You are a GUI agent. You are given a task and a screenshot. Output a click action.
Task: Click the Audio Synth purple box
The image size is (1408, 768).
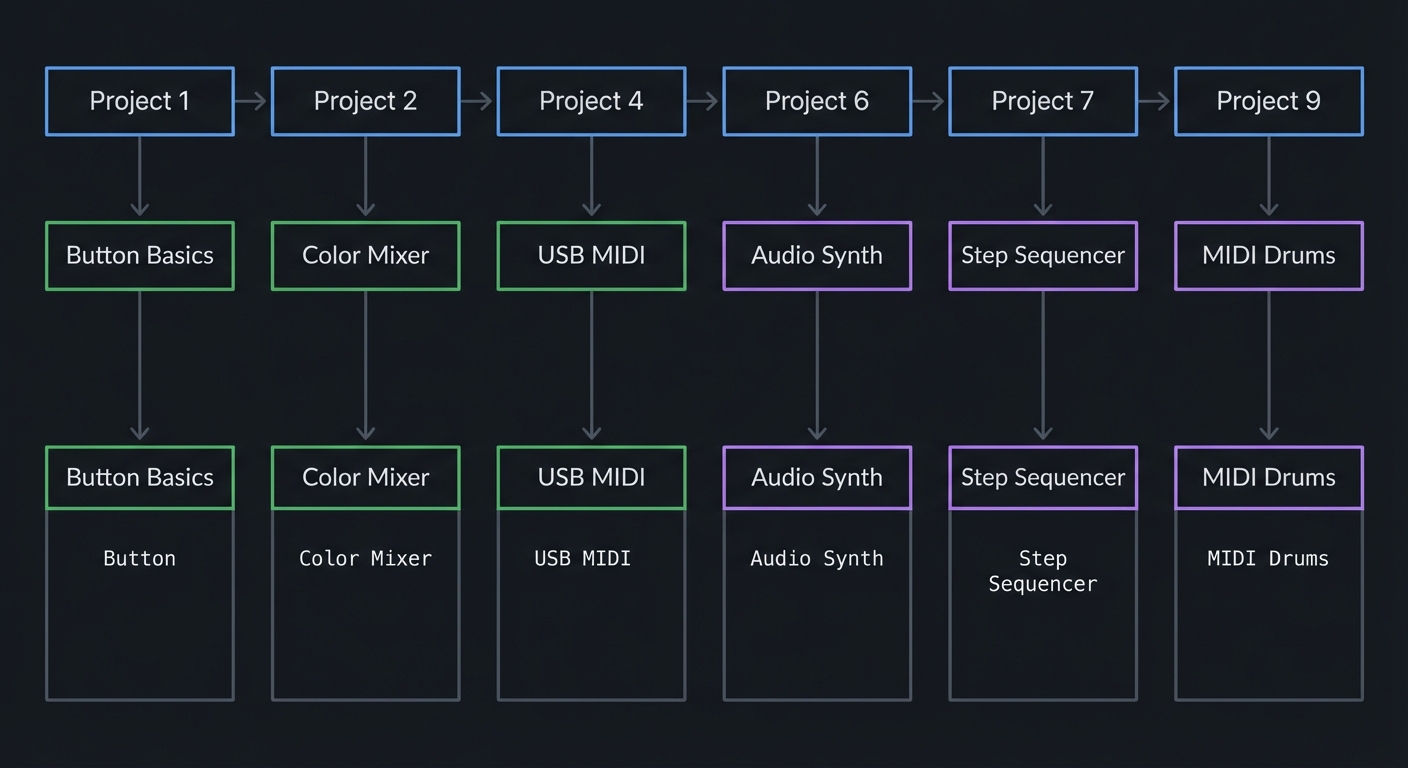pos(817,255)
